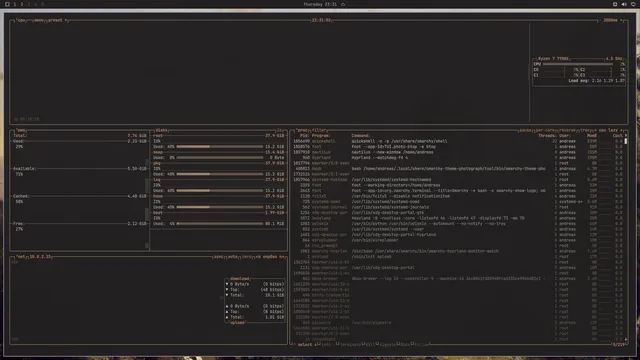
Task: Select the Hyprland --watchdog-fd process row
Action: 457,158
